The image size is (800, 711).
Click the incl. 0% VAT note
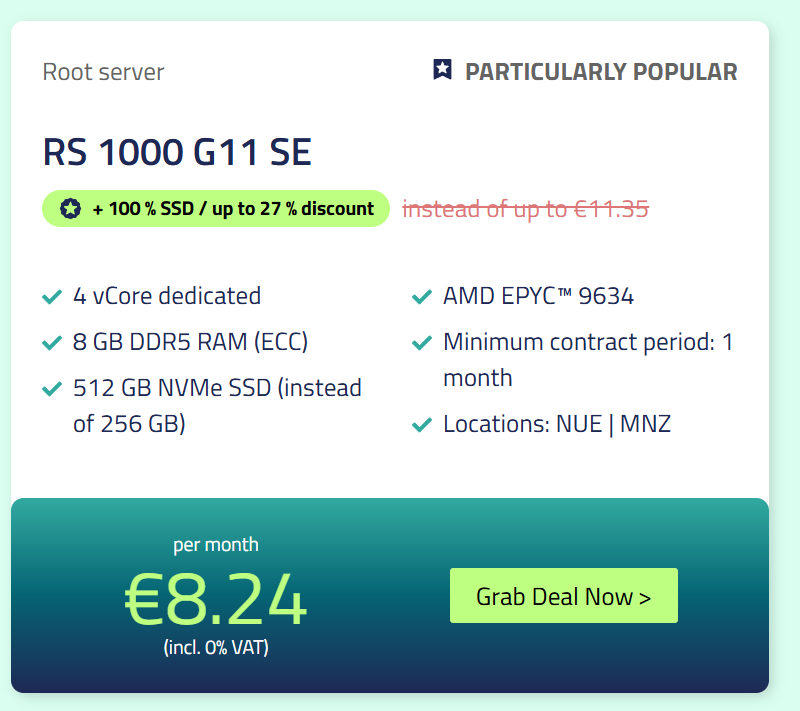pyautogui.click(x=216, y=647)
